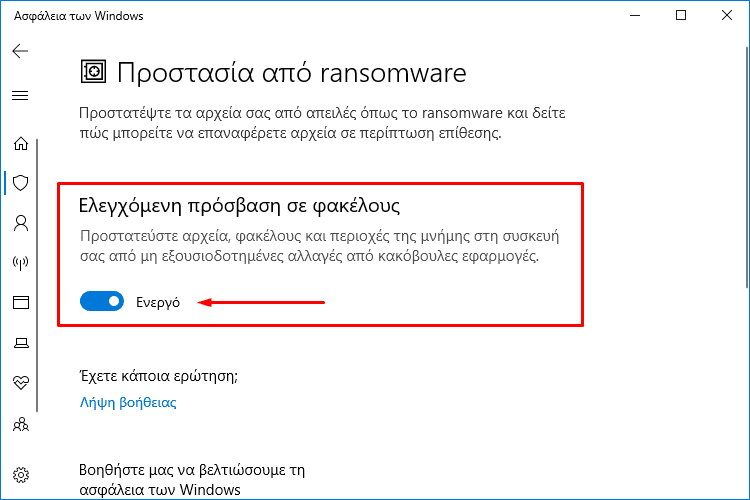Viewport: 750px width, 500px height.
Task: Click the Ελεγχόμενη πρόσβαση σε φακέλους heading
Action: pyautogui.click(x=239, y=206)
